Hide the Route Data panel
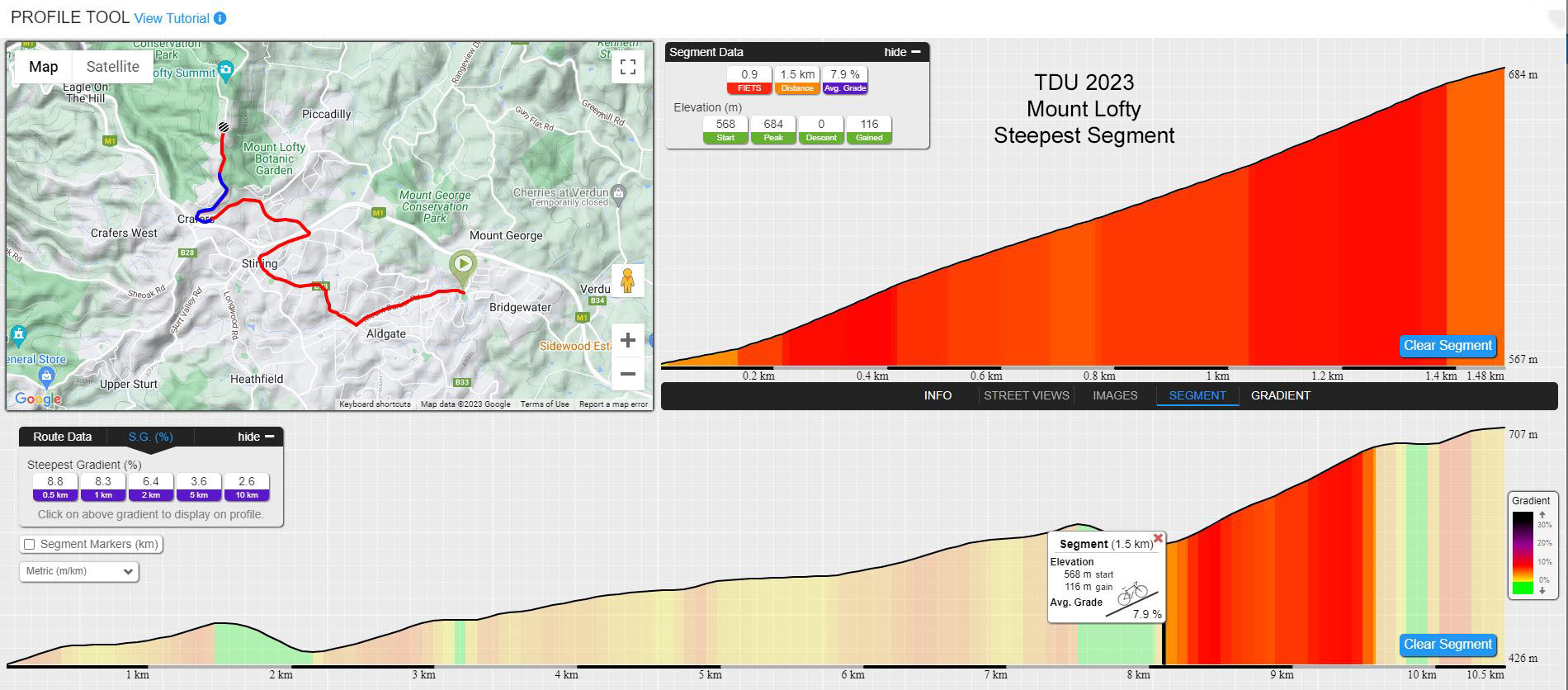 [256, 437]
